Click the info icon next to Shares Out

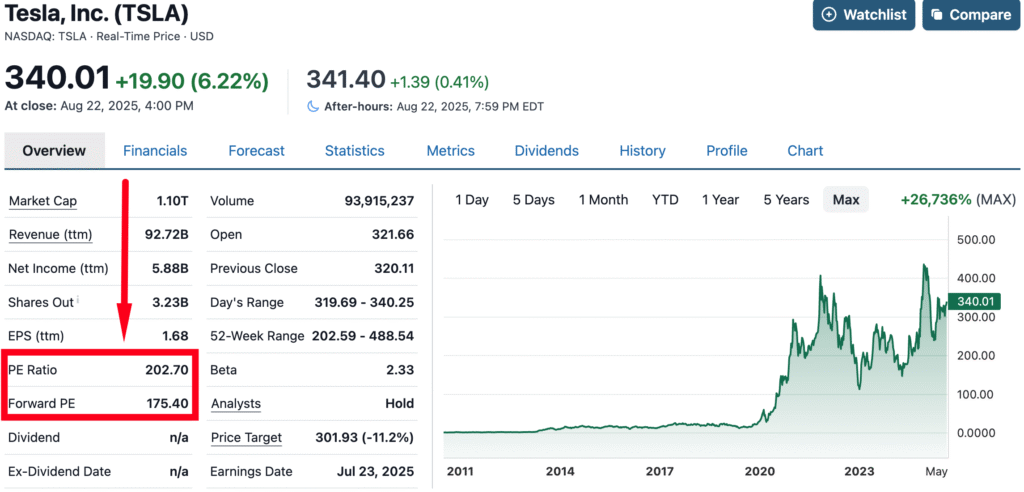[x=78, y=300]
